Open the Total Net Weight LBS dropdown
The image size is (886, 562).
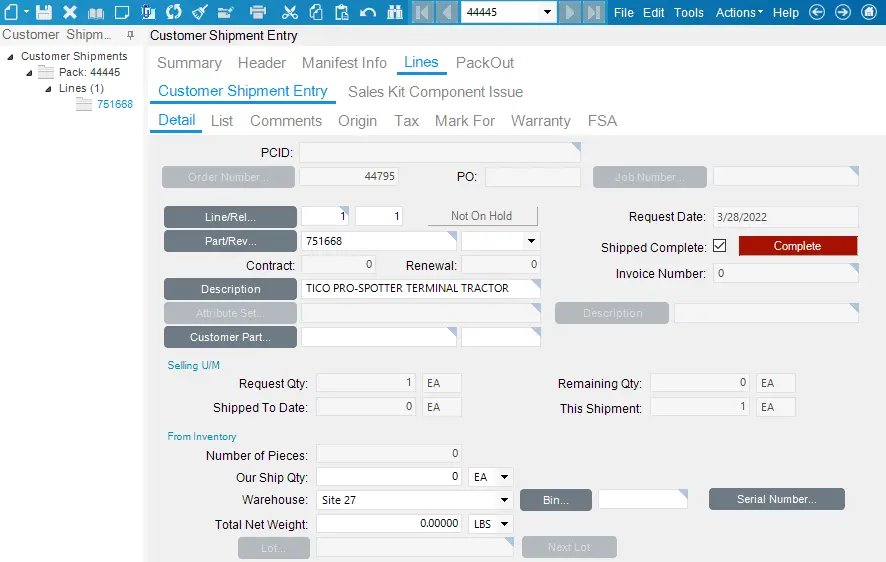(503, 524)
